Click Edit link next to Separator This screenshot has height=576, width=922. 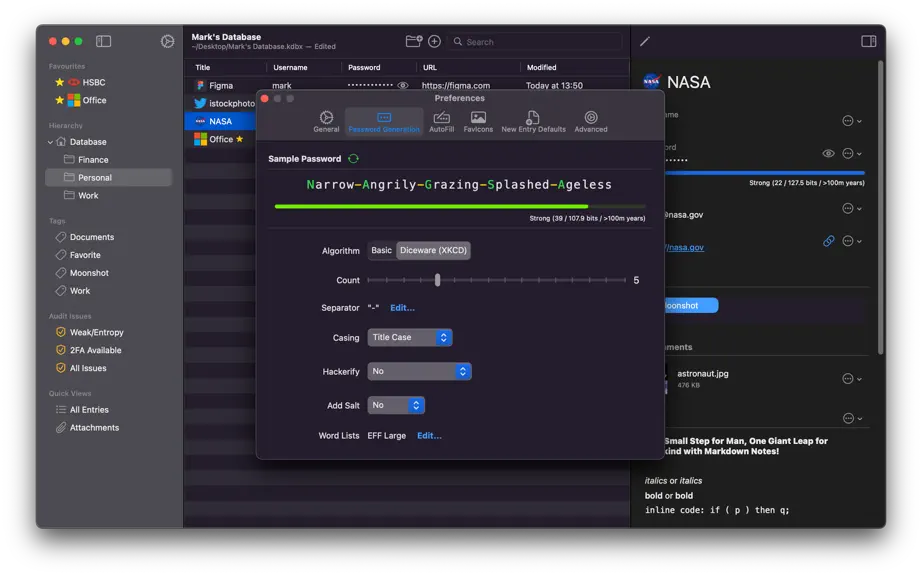click(x=402, y=308)
